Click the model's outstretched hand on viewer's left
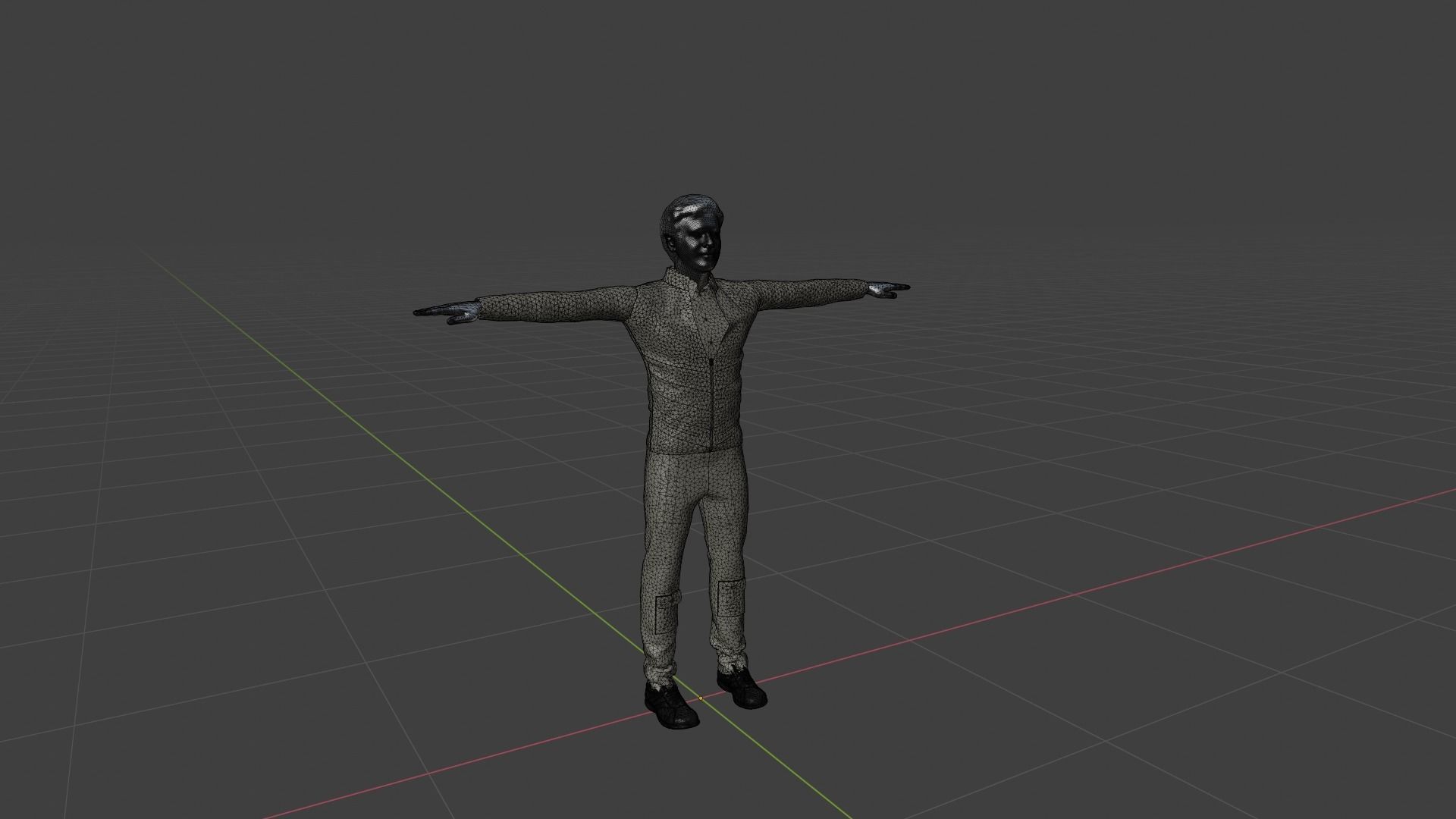1456x819 pixels. (x=447, y=311)
